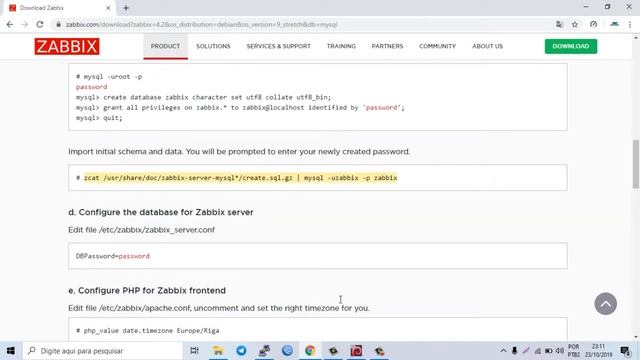Click heading 'd. Configure the database for Zabbix server'

coord(161,212)
